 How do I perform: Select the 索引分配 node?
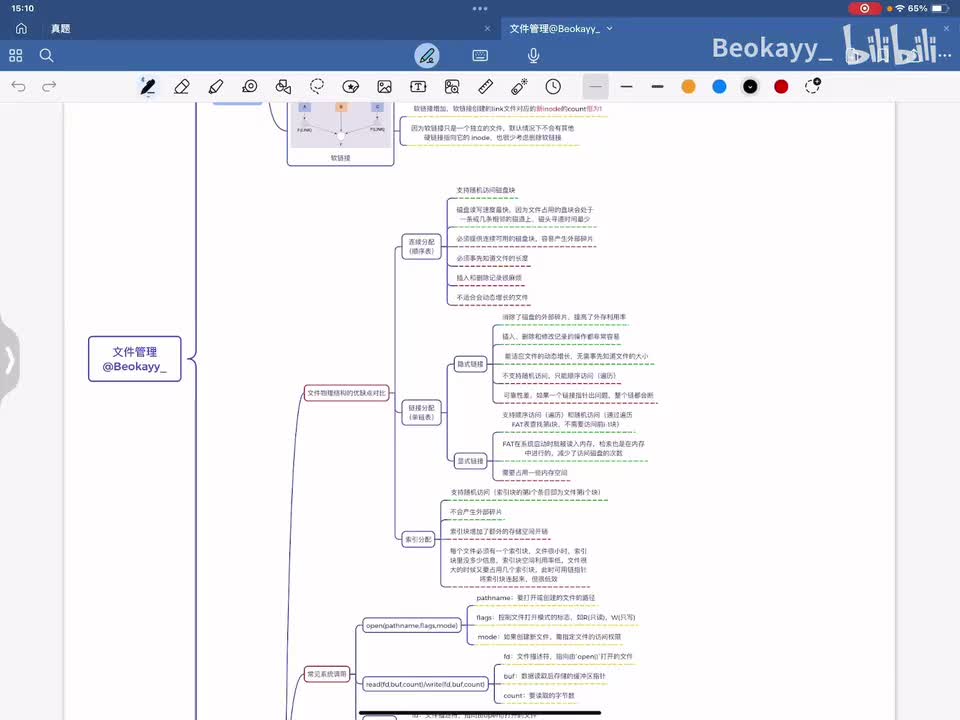[x=418, y=539]
